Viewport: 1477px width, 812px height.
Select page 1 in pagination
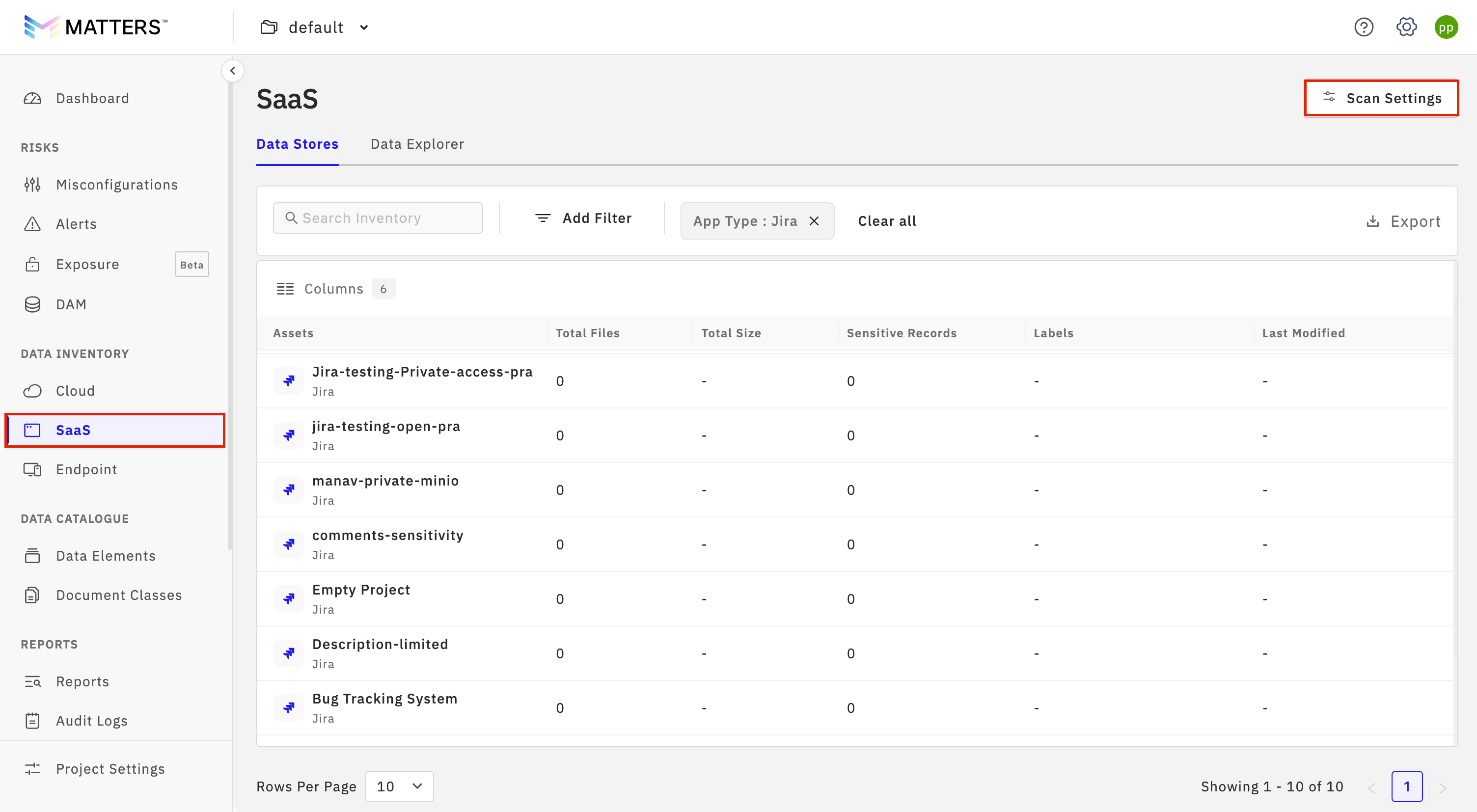(1406, 786)
